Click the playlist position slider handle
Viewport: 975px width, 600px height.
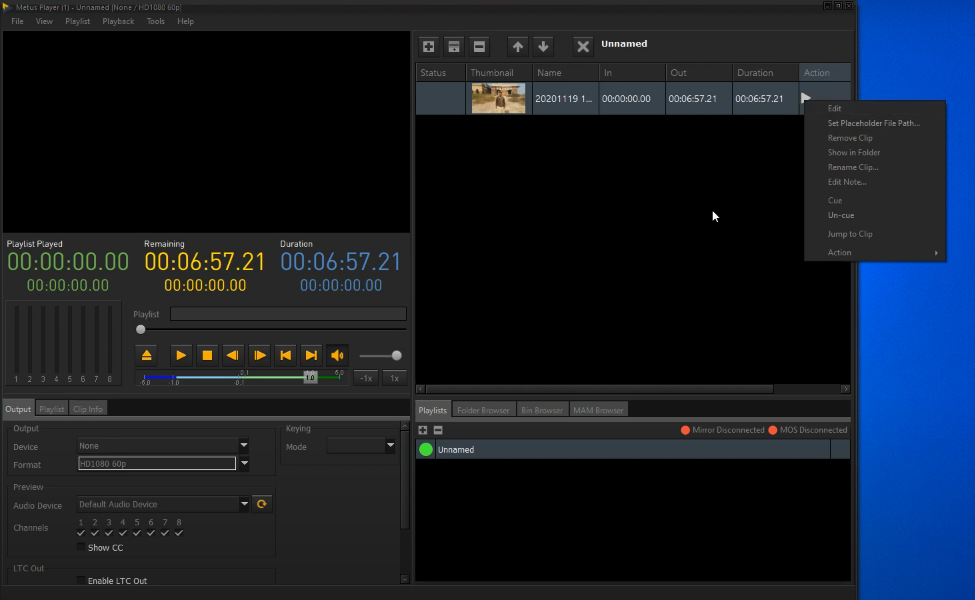click(x=141, y=330)
